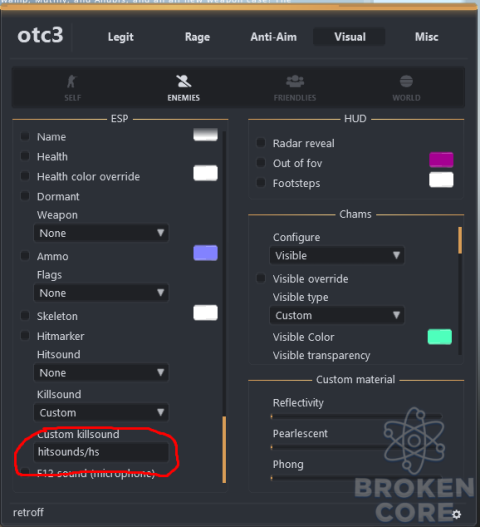Screen dimensions: 480x527
Task: Open the Misc tab
Action: tap(426, 37)
